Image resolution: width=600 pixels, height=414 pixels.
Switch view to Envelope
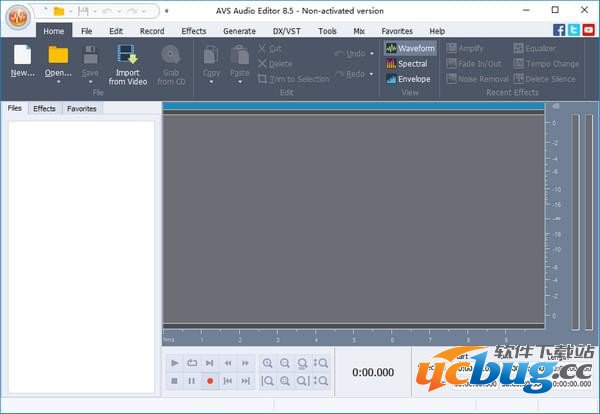pyautogui.click(x=408, y=79)
